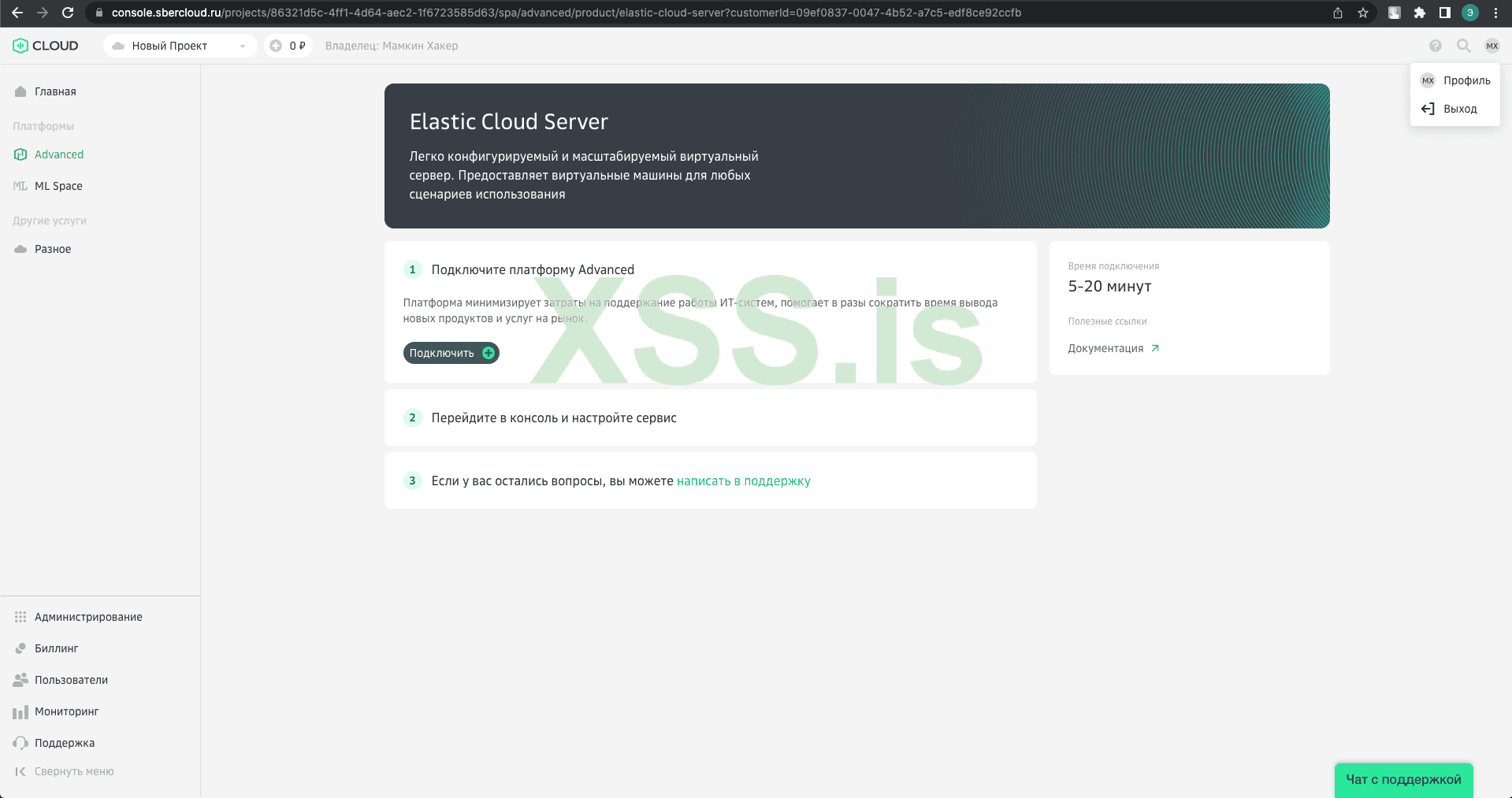This screenshot has height=798, width=1512.
Task: Bookmark the page with the star icon
Action: click(1363, 13)
